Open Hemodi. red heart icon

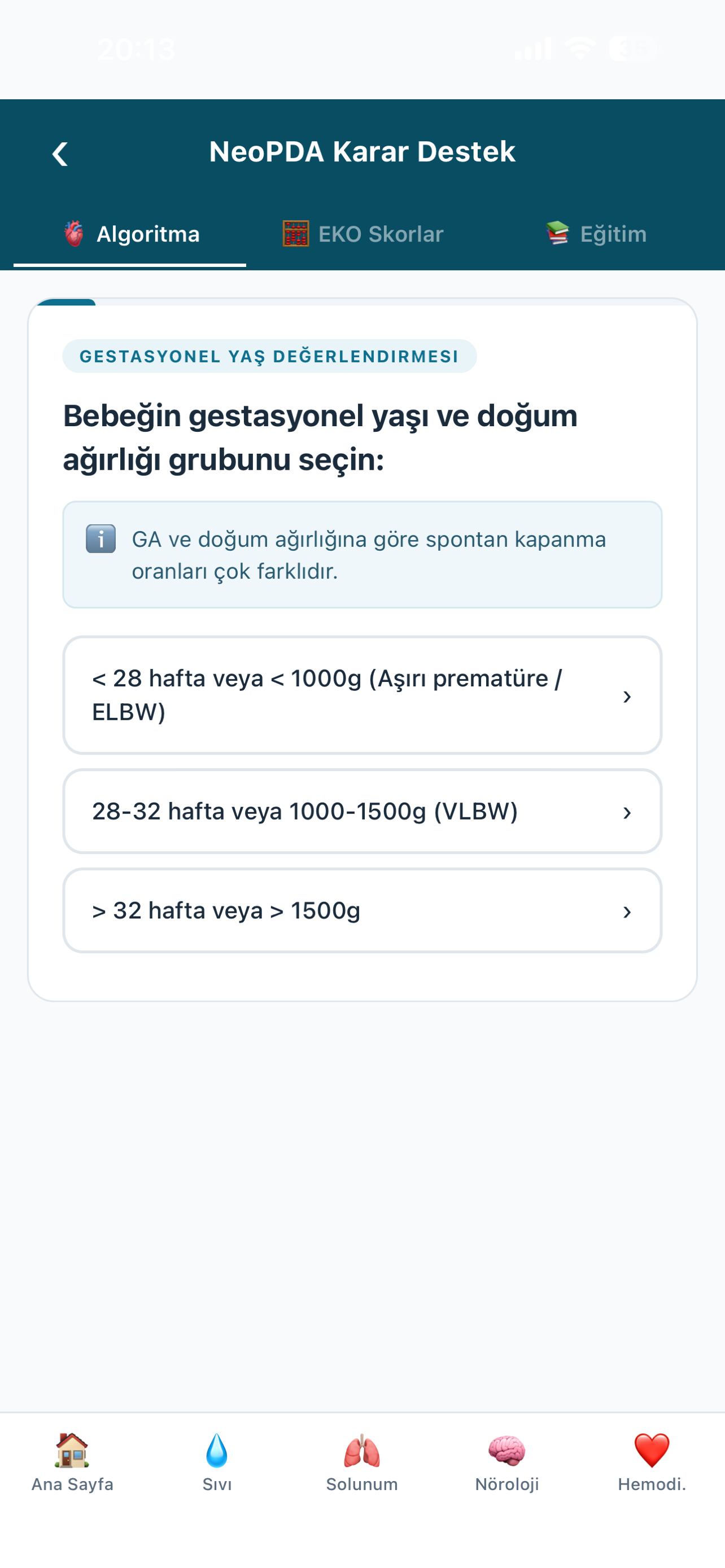tap(652, 1450)
